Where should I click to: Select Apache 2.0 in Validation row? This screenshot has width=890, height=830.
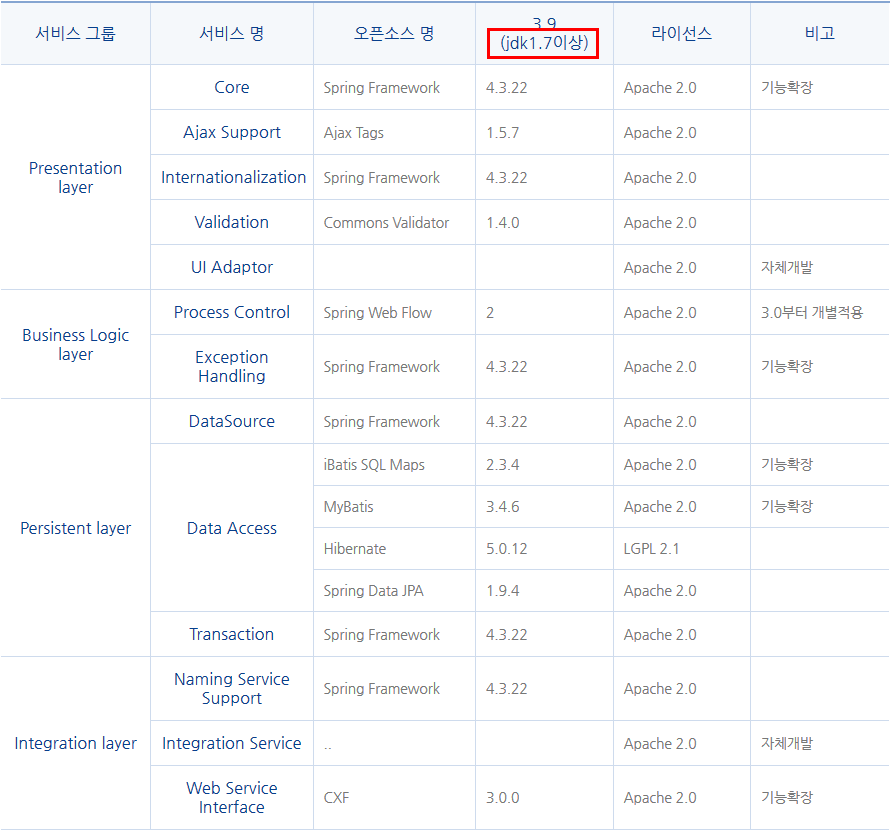pyautogui.click(x=682, y=222)
